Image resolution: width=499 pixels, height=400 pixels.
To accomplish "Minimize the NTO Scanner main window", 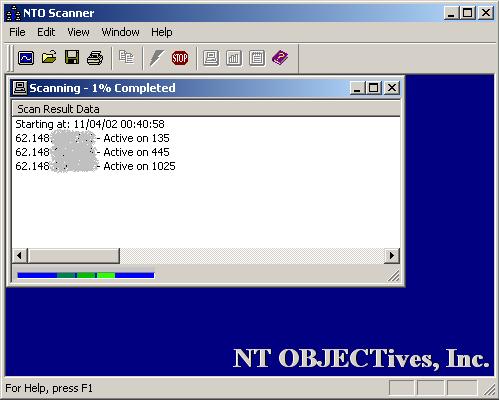I will tap(451, 13).
